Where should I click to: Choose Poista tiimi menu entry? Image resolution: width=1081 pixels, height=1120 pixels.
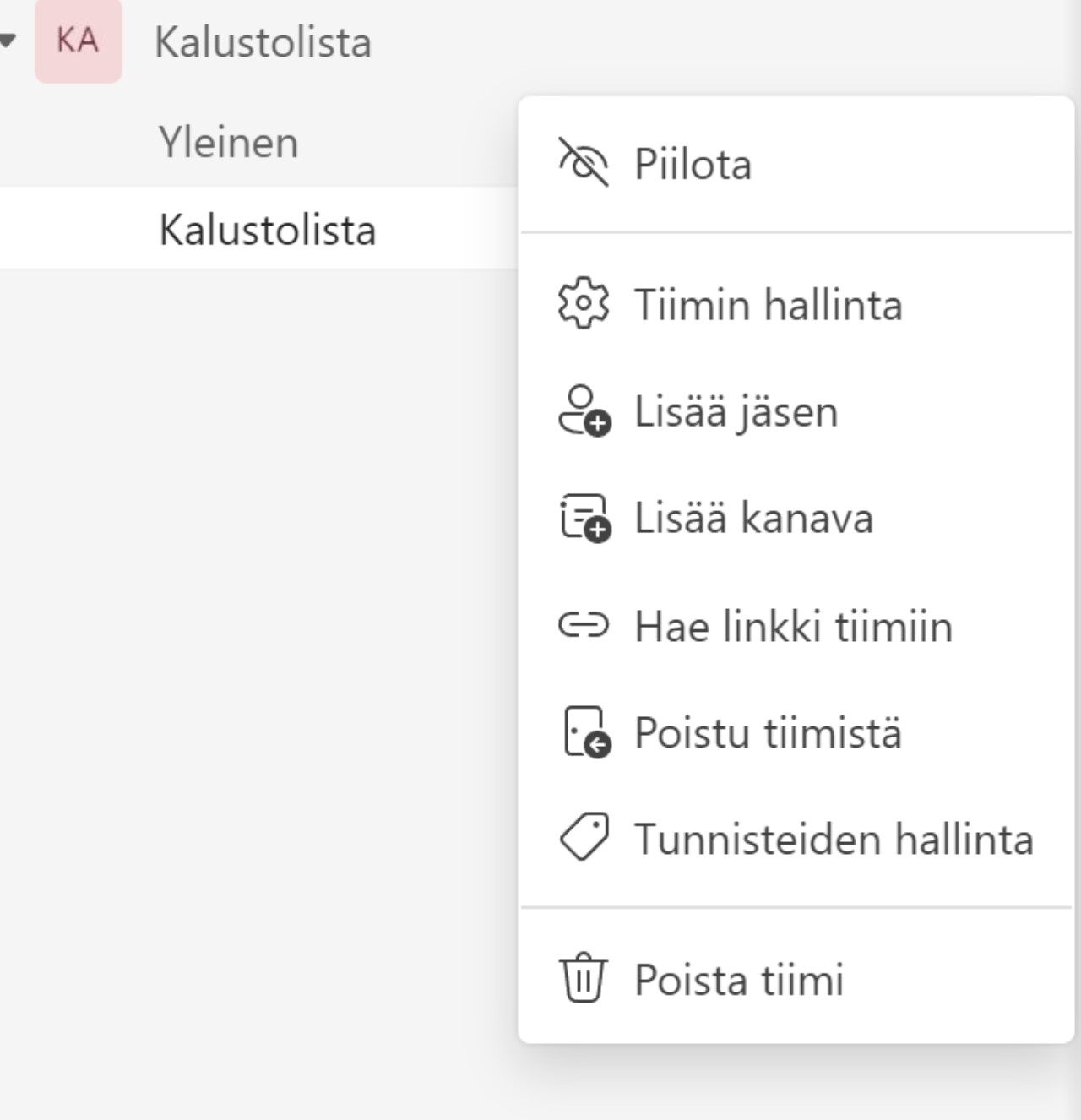[796, 980]
